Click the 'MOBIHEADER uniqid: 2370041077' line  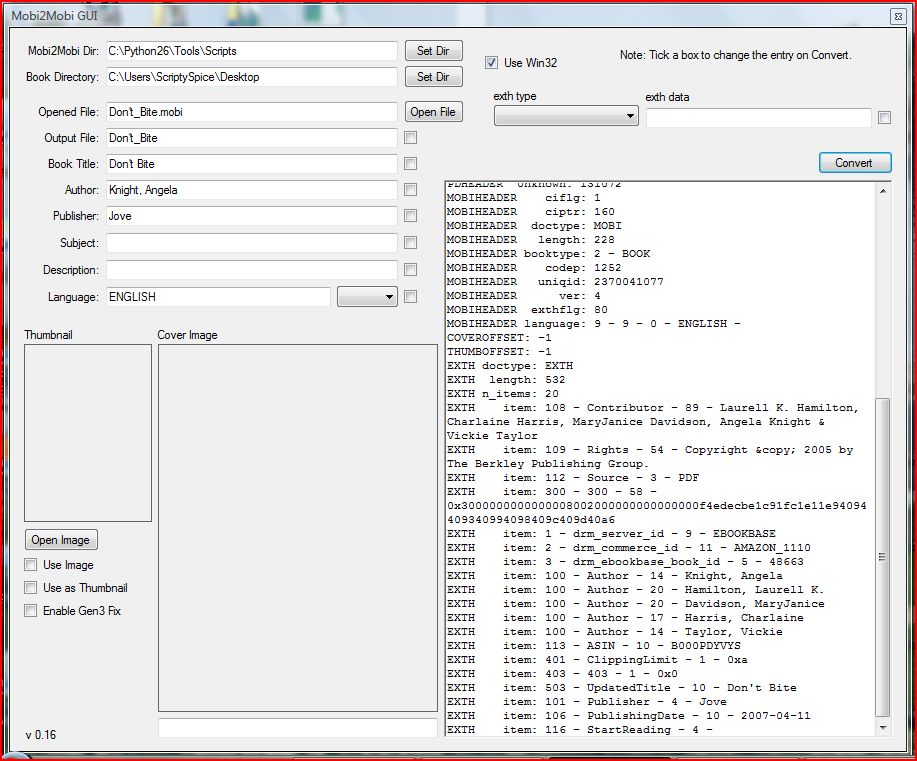[555, 281]
